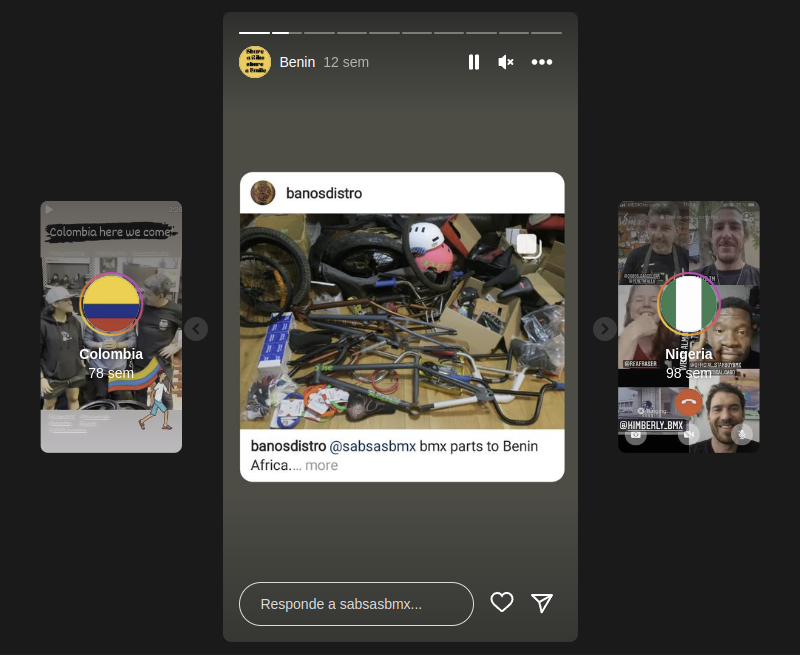The height and width of the screenshot is (655, 800).
Task: Jump to the first story progress segment
Action: click(x=254, y=33)
